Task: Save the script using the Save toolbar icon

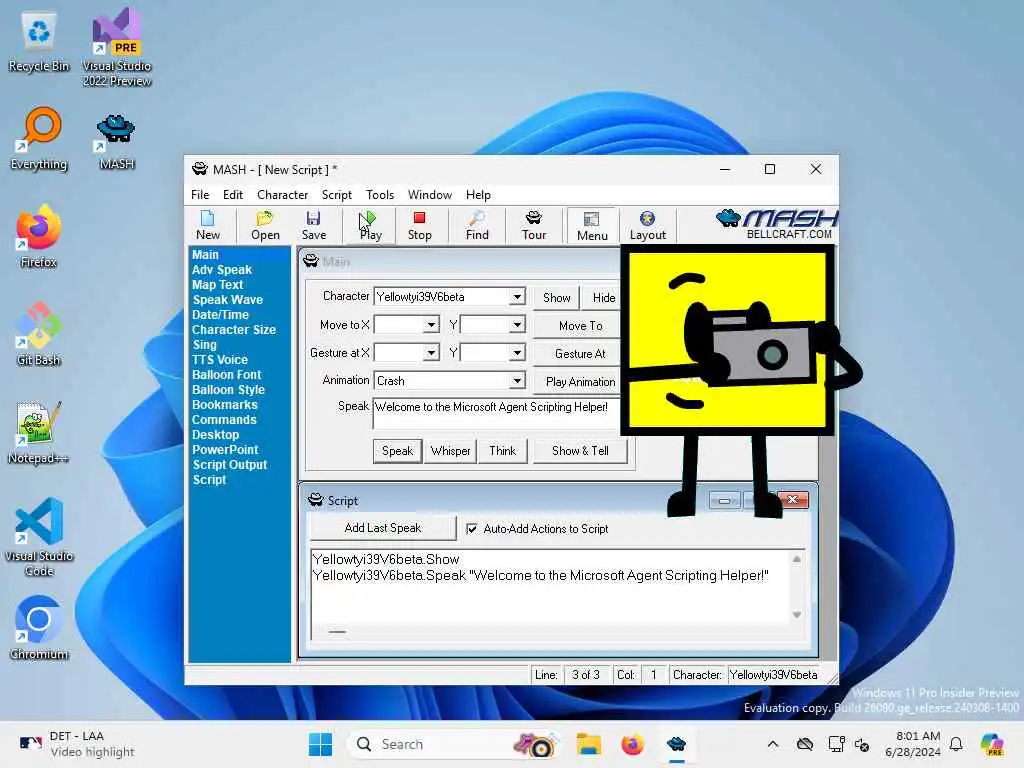Action: pyautogui.click(x=313, y=226)
